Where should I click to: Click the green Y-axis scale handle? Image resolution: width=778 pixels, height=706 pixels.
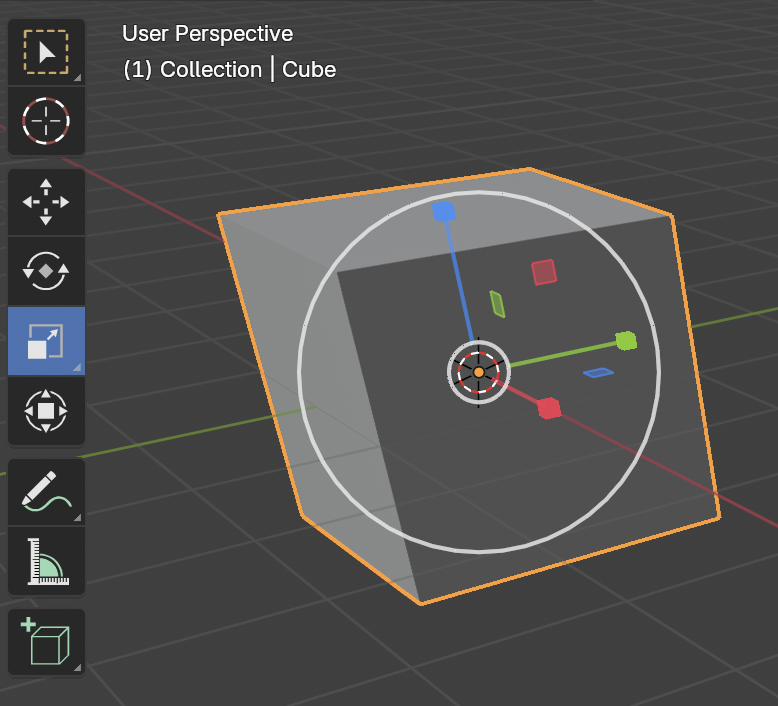626,341
